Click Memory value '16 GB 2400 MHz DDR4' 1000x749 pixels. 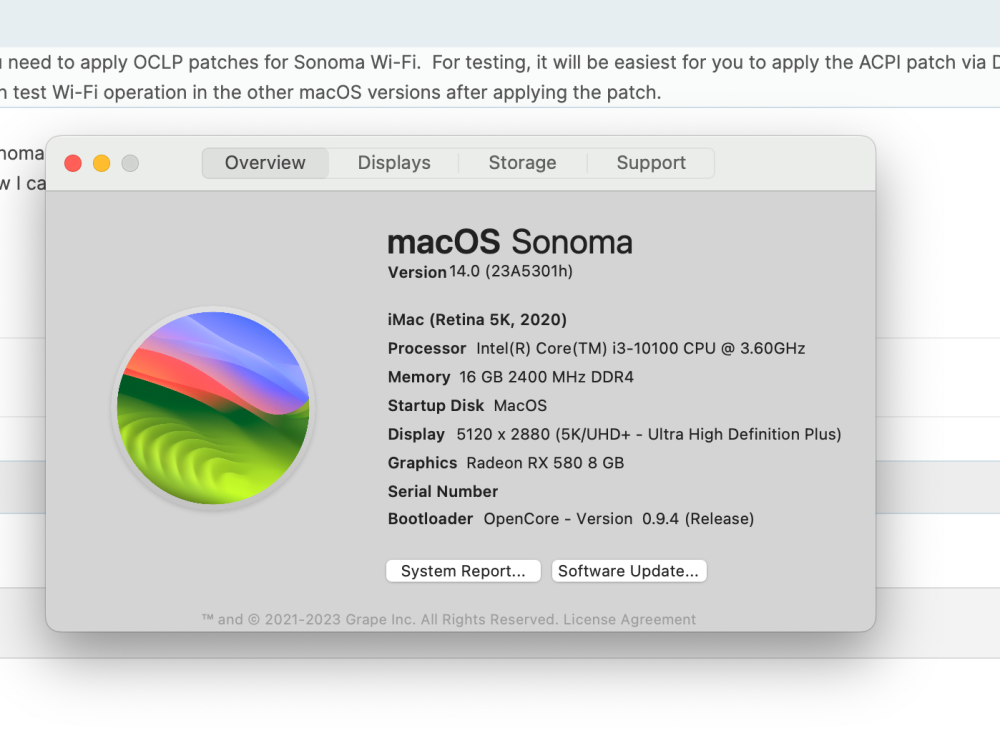[x=547, y=377]
